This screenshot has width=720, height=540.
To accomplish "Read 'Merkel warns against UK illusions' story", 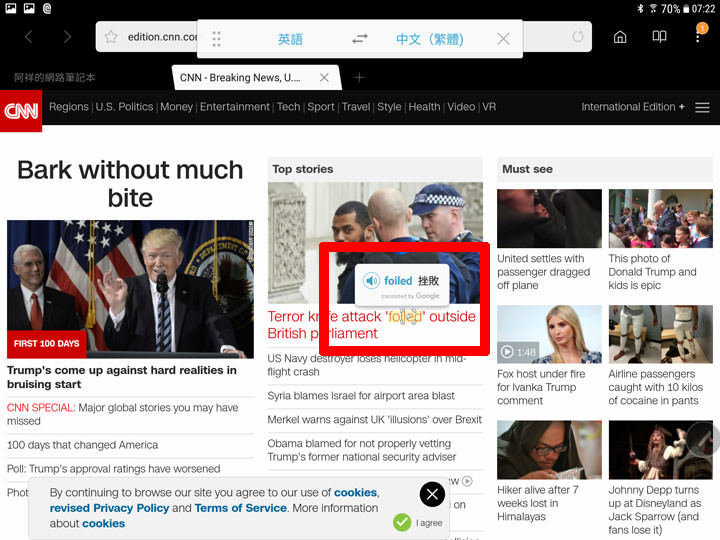I will (374, 420).
